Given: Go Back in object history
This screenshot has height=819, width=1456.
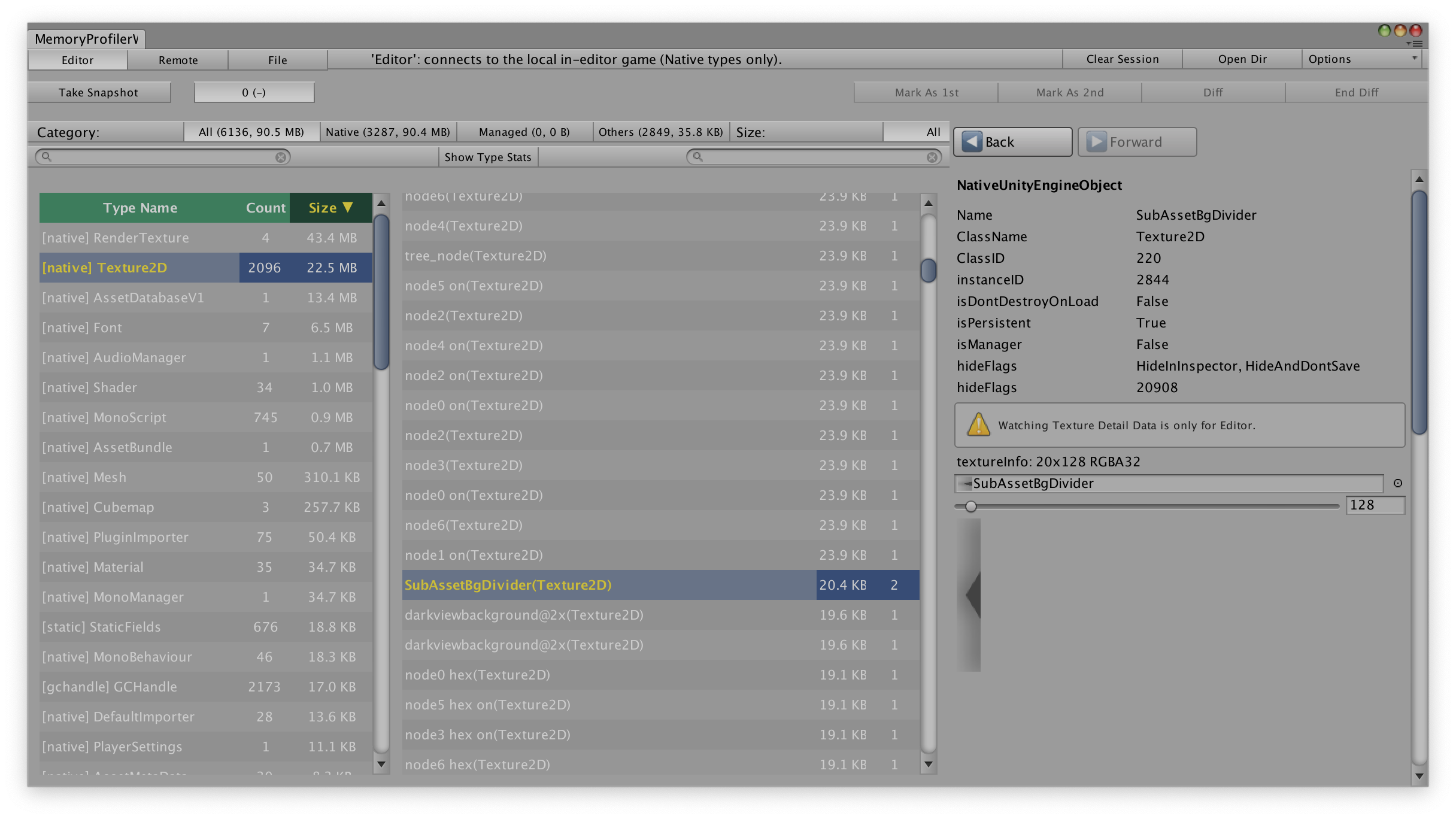Looking at the screenshot, I should coord(1012,142).
